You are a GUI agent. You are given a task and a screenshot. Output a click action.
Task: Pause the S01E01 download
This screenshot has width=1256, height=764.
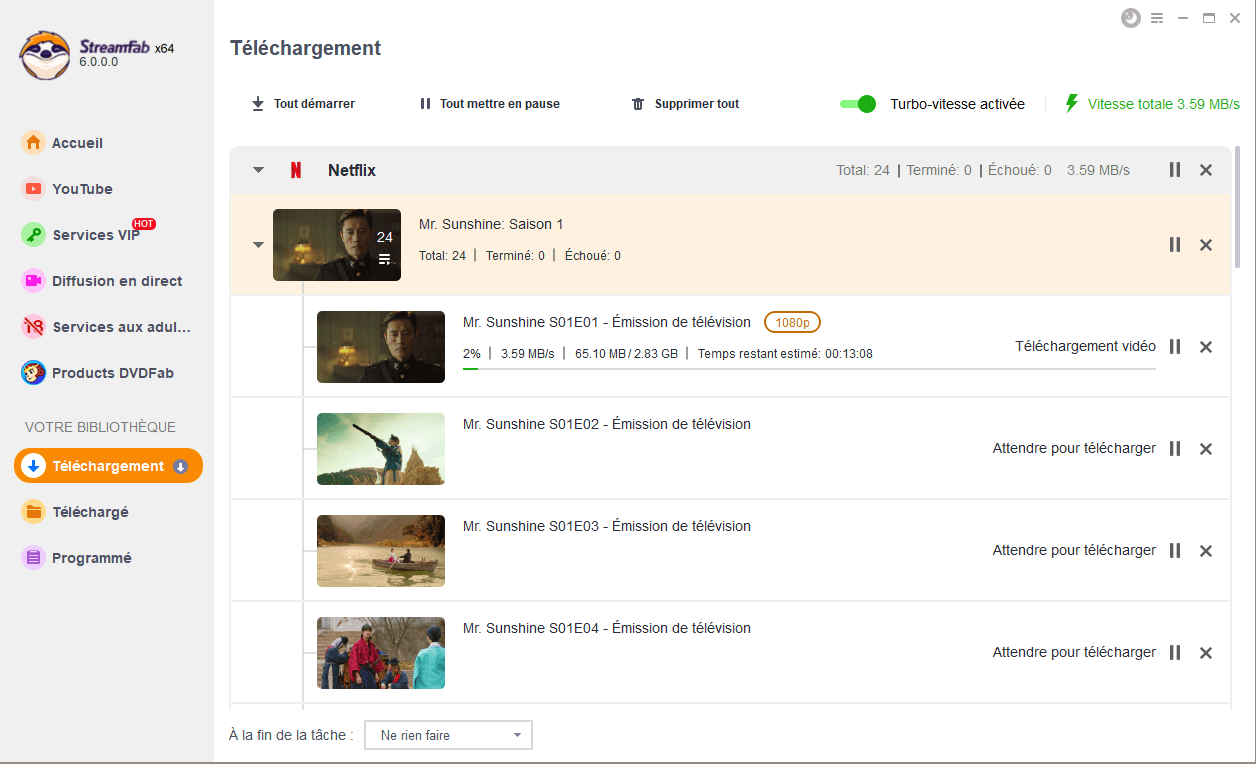tap(1175, 347)
